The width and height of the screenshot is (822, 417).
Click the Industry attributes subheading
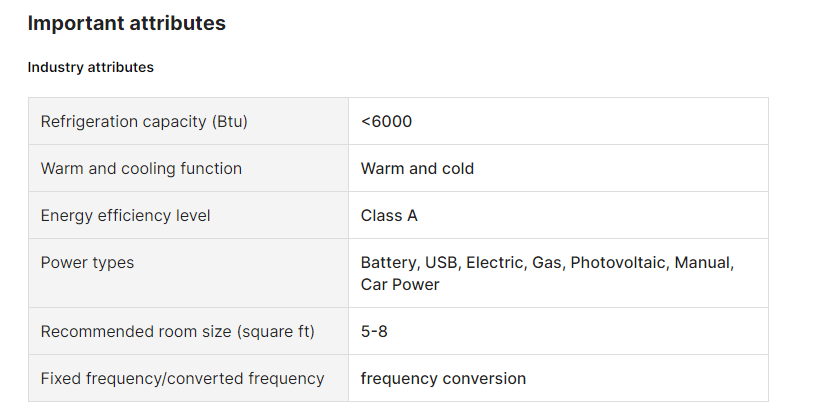click(90, 67)
